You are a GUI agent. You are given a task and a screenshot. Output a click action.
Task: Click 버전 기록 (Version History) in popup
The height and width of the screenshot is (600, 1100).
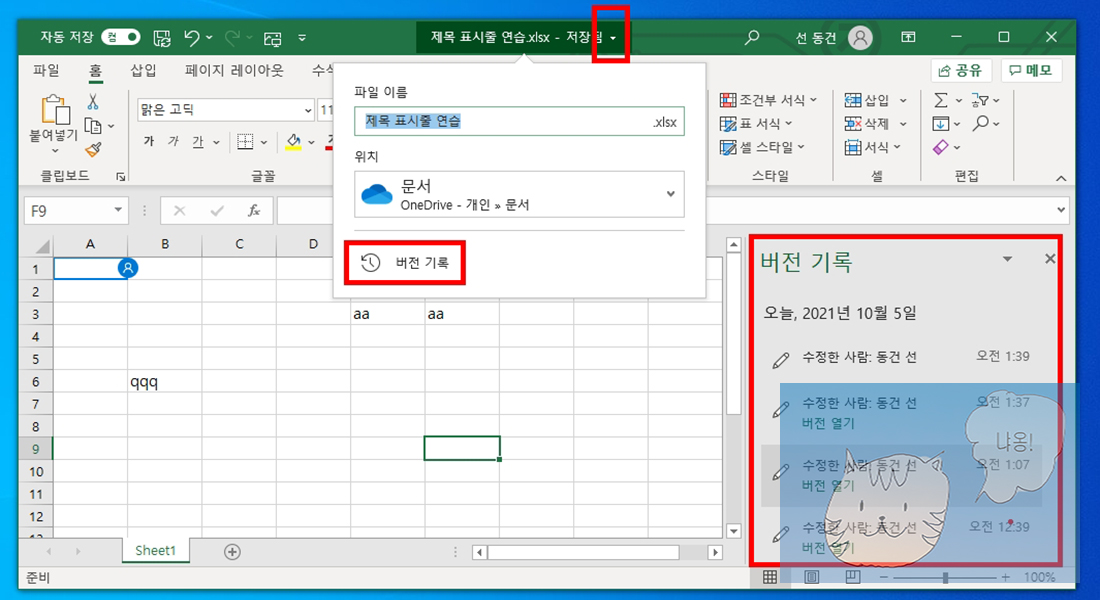[405, 262]
